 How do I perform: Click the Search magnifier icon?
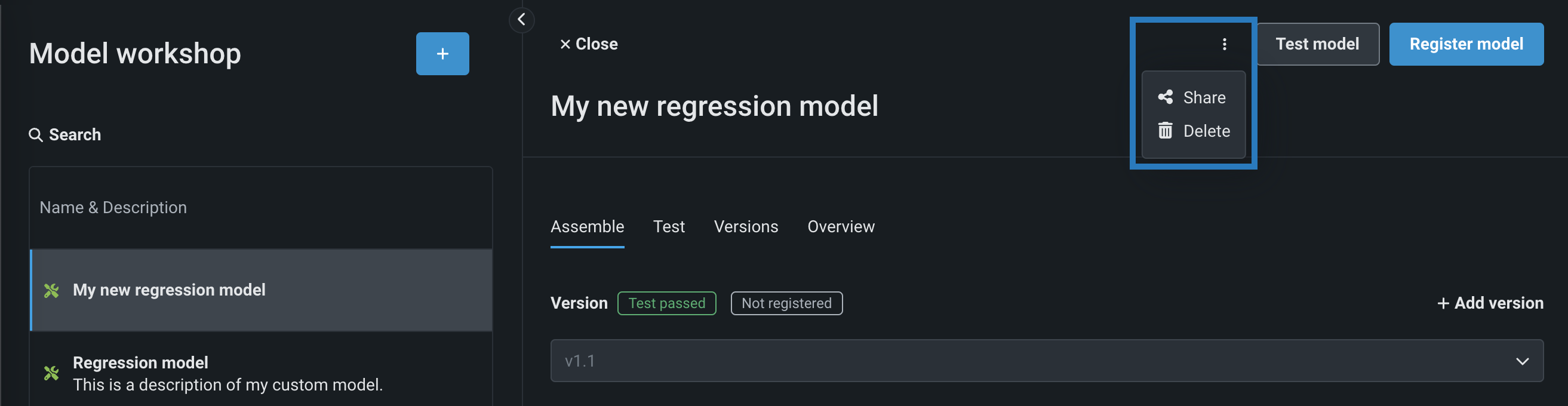[36, 134]
